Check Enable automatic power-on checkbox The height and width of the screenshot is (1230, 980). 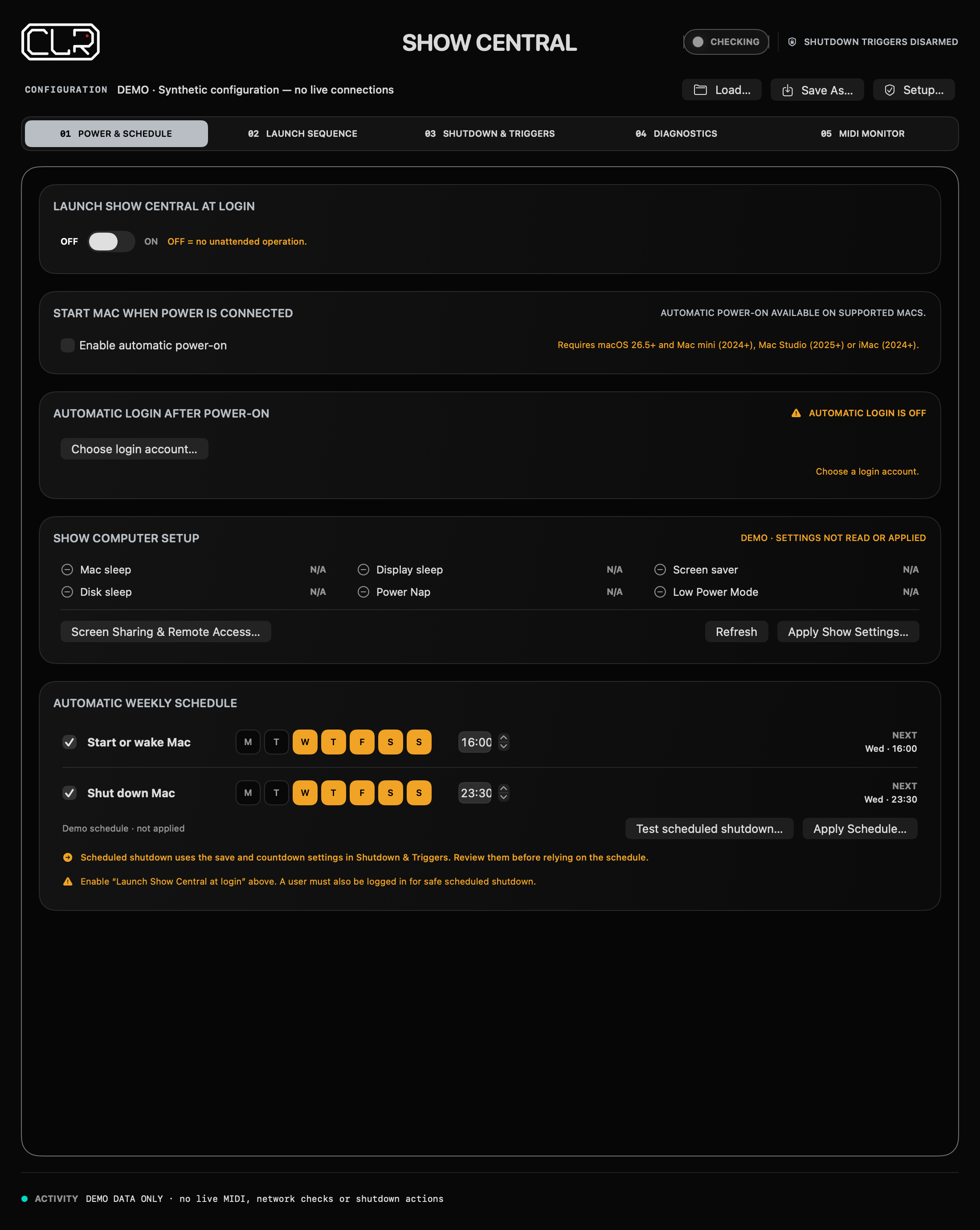(68, 345)
